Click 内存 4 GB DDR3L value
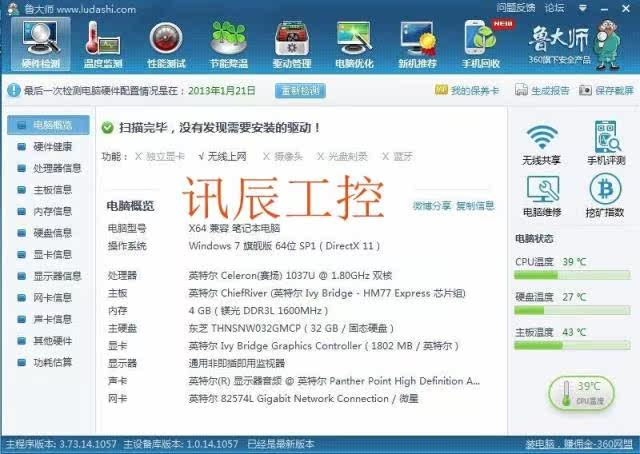This screenshot has height=454, width=640. [x=258, y=311]
